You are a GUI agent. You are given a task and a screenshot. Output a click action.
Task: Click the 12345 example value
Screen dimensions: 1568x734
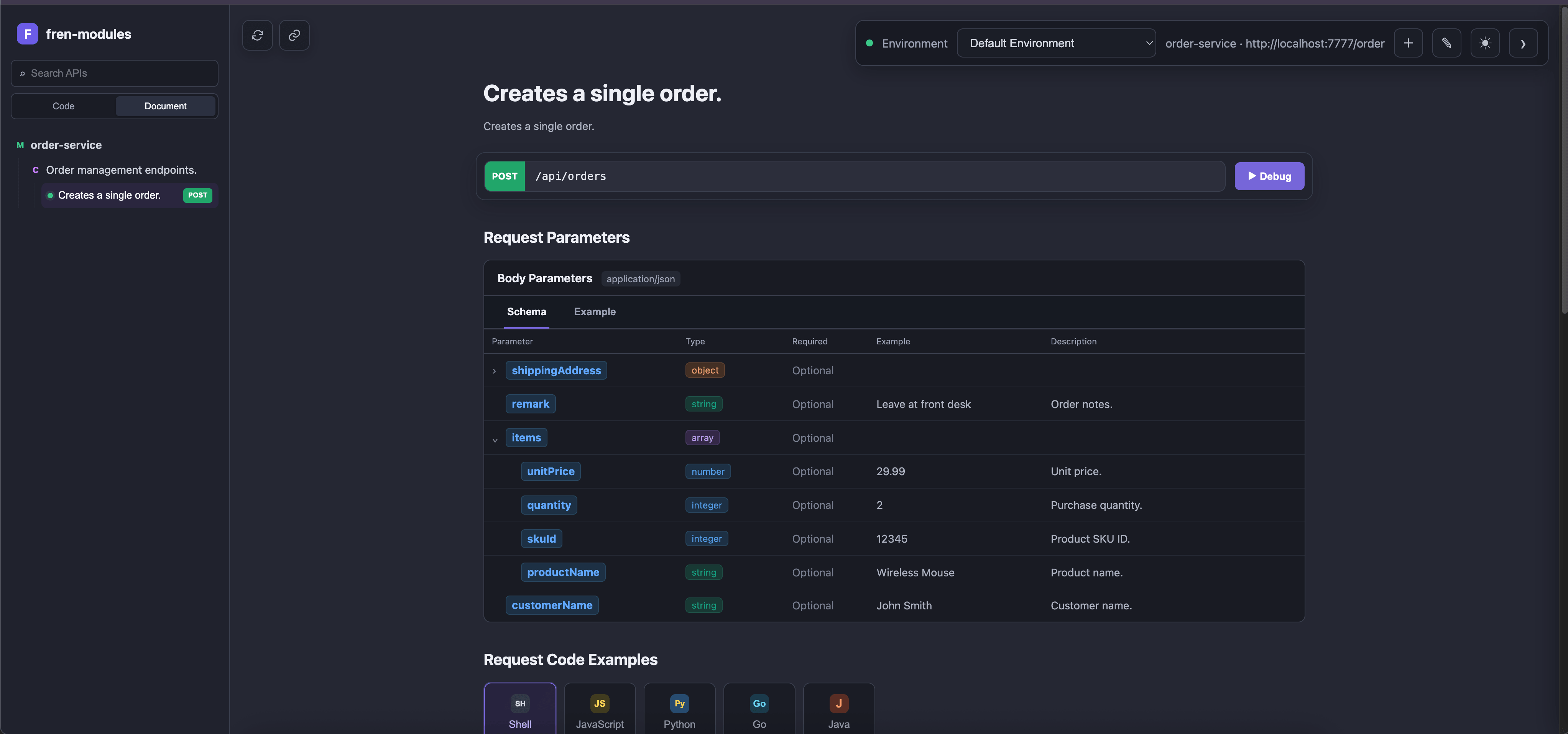(892, 539)
